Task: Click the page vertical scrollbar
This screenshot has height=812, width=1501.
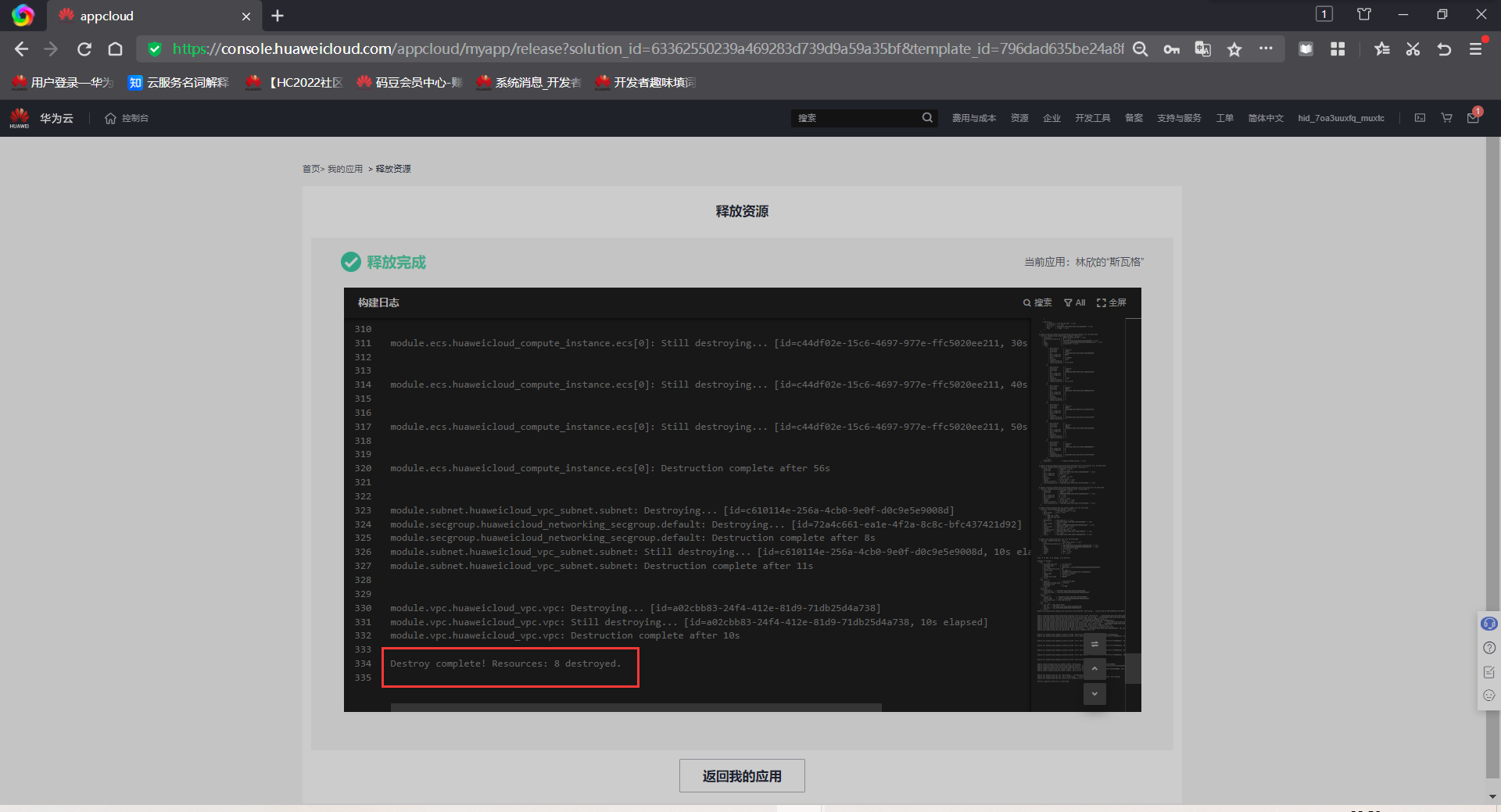Action: pyautogui.click(x=1493, y=458)
